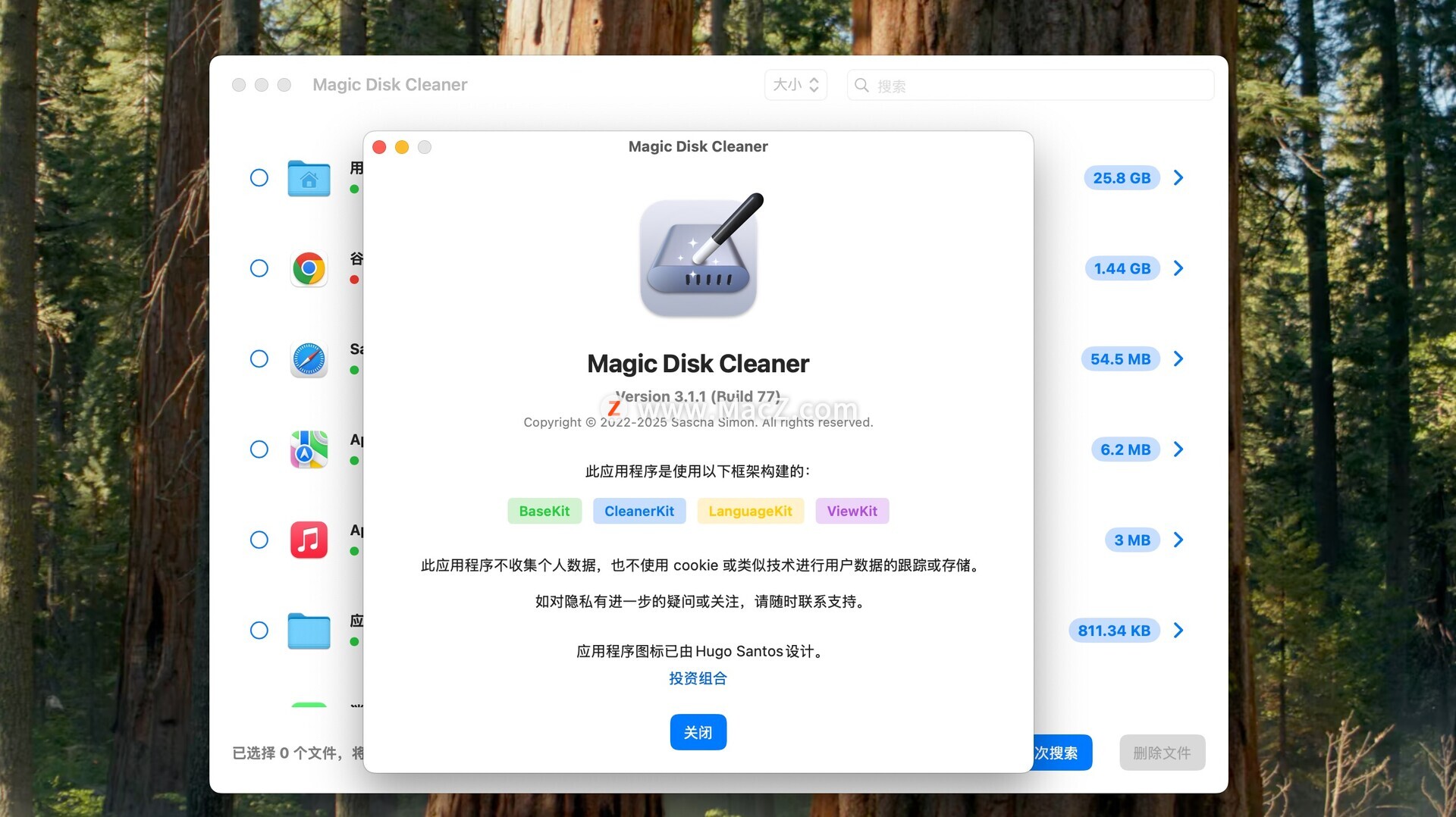The image size is (1456, 817).
Task: Select the Music row circle checkbox
Action: [x=259, y=540]
